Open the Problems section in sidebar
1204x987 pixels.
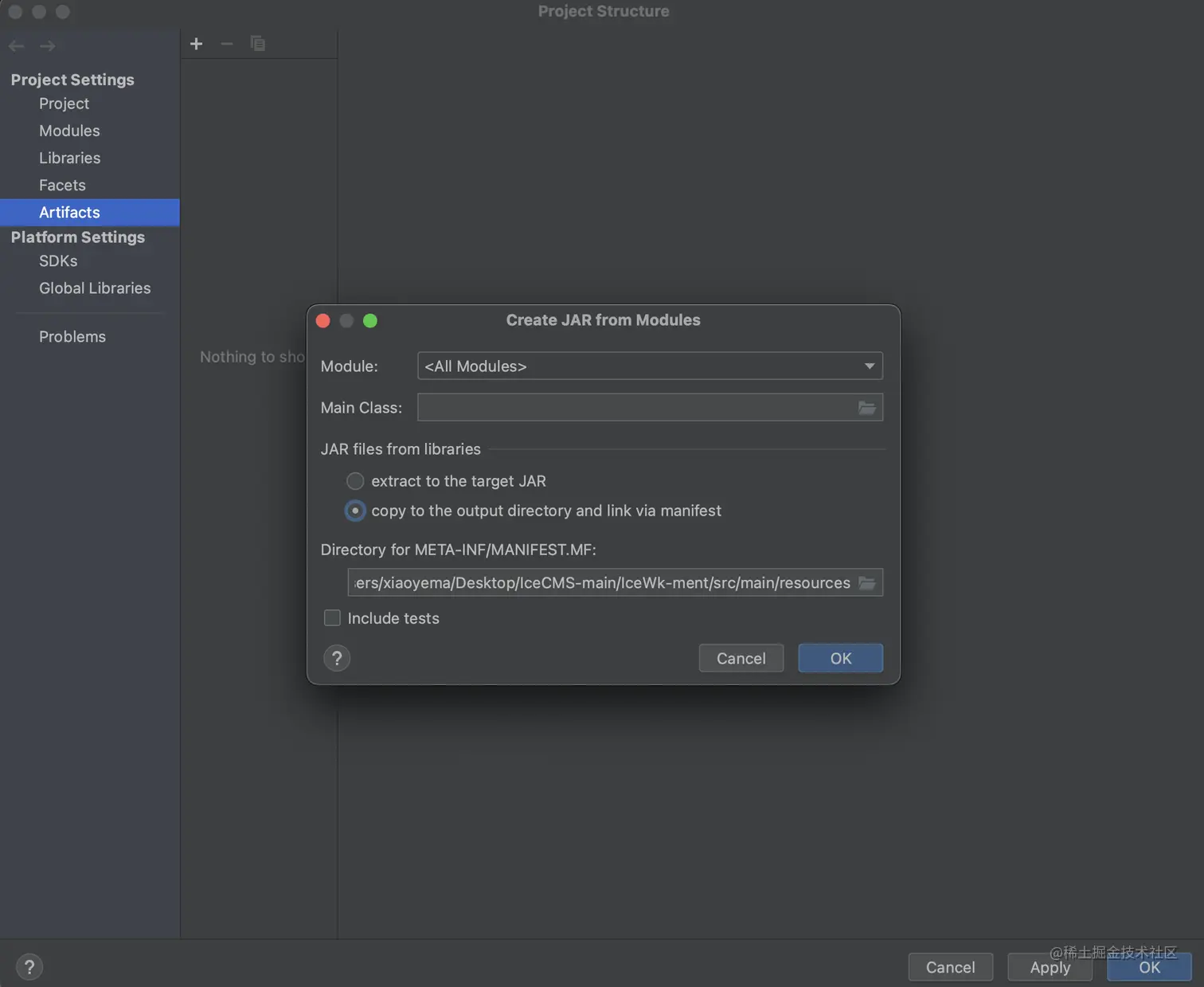72,337
